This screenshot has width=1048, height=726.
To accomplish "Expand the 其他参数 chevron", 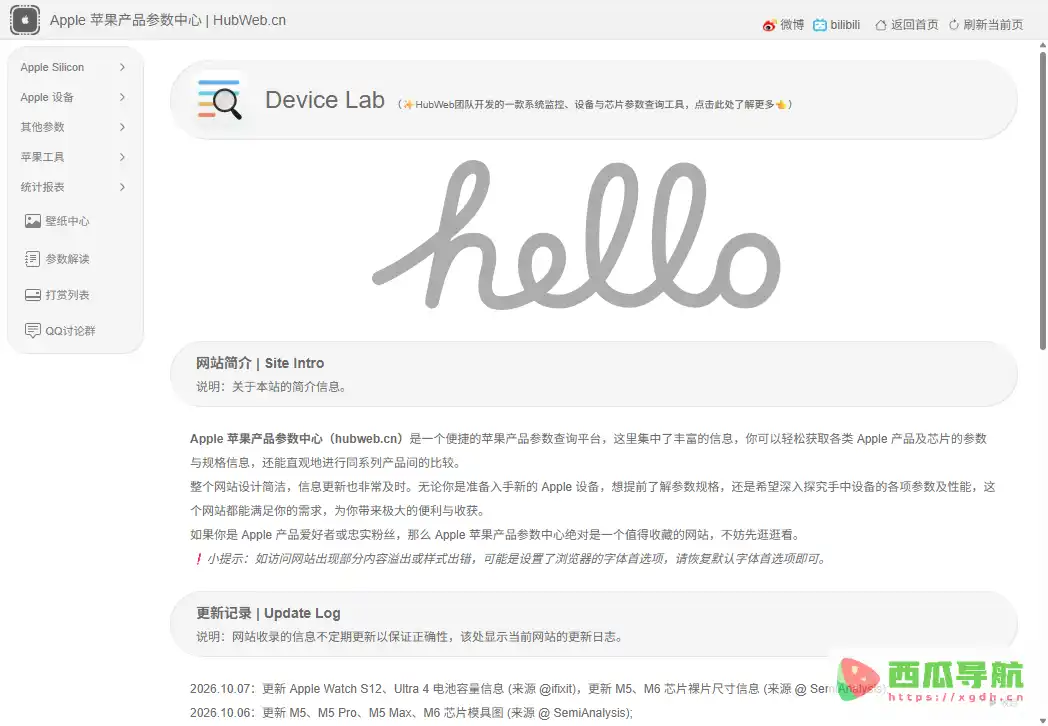I will coord(122,127).
